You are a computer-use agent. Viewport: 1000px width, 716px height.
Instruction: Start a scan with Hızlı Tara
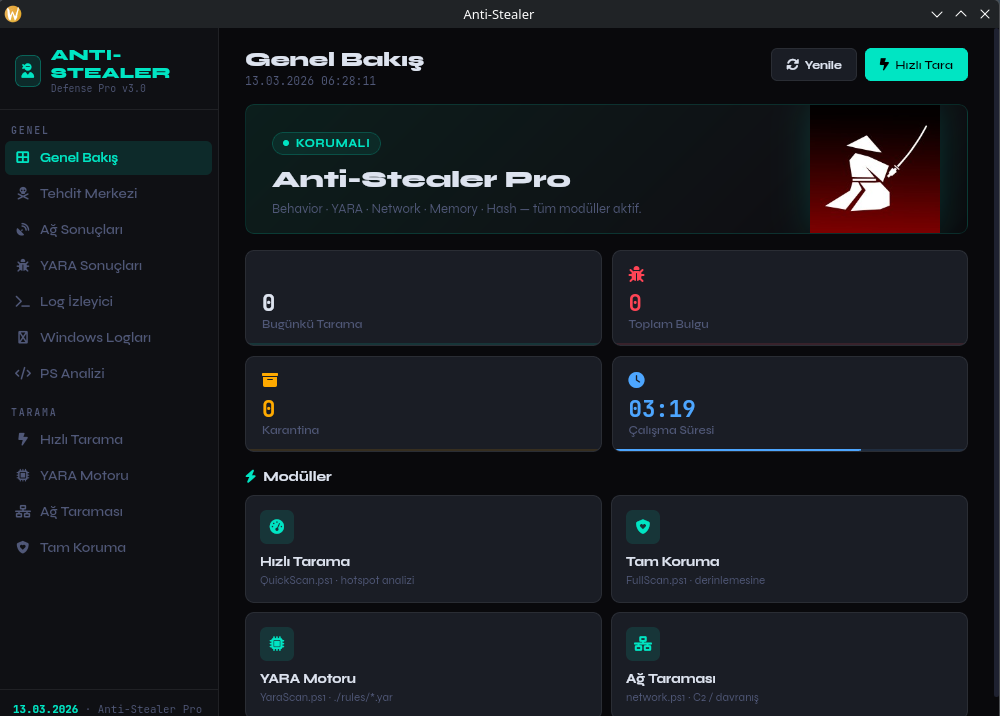916,64
